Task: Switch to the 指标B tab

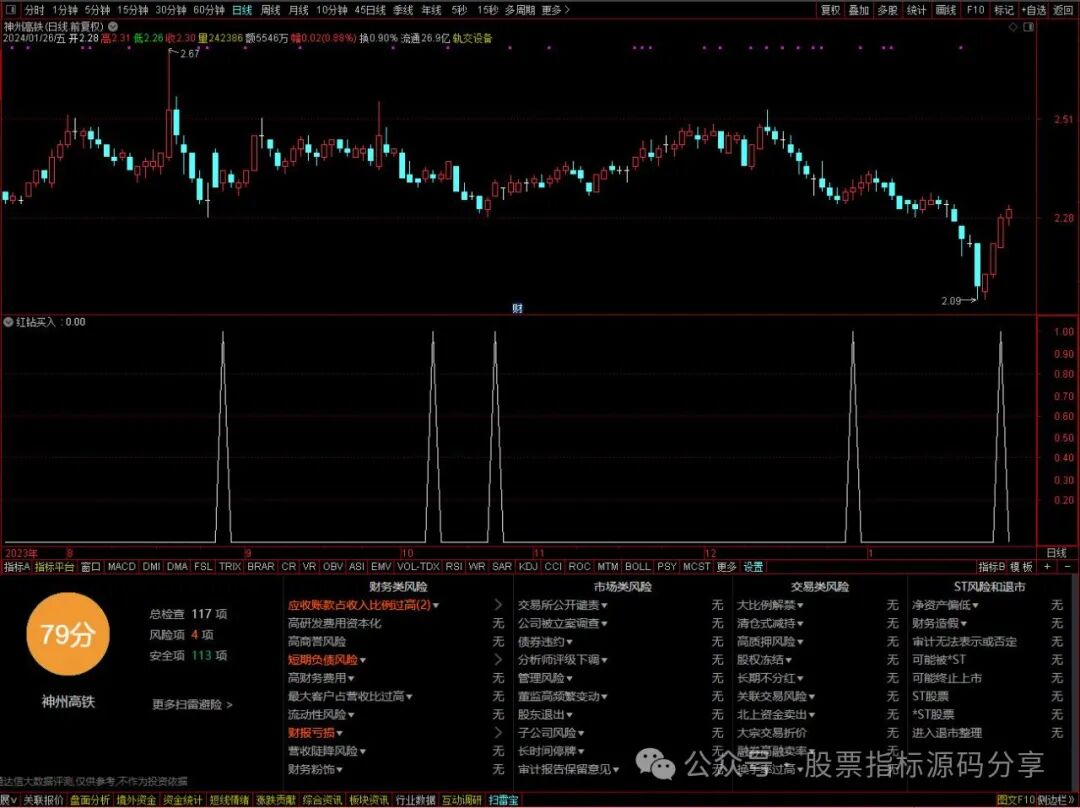Action: [992, 566]
